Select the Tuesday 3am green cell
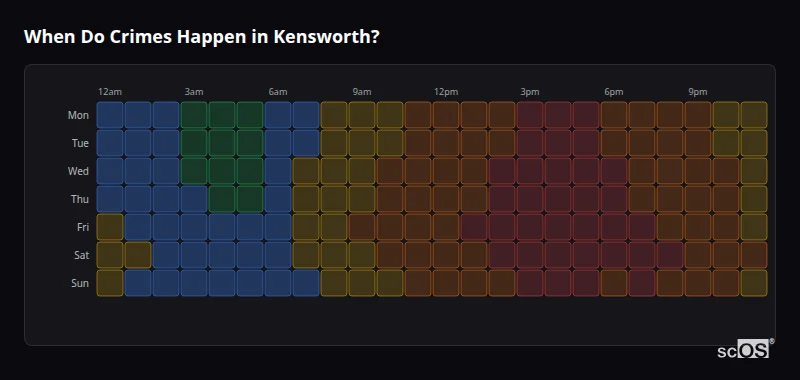The width and height of the screenshot is (800, 380). point(194,143)
